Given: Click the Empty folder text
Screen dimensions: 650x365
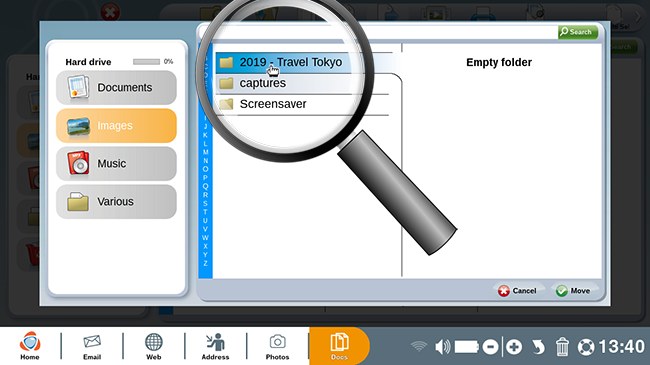Looking at the screenshot, I should pyautogui.click(x=499, y=62).
